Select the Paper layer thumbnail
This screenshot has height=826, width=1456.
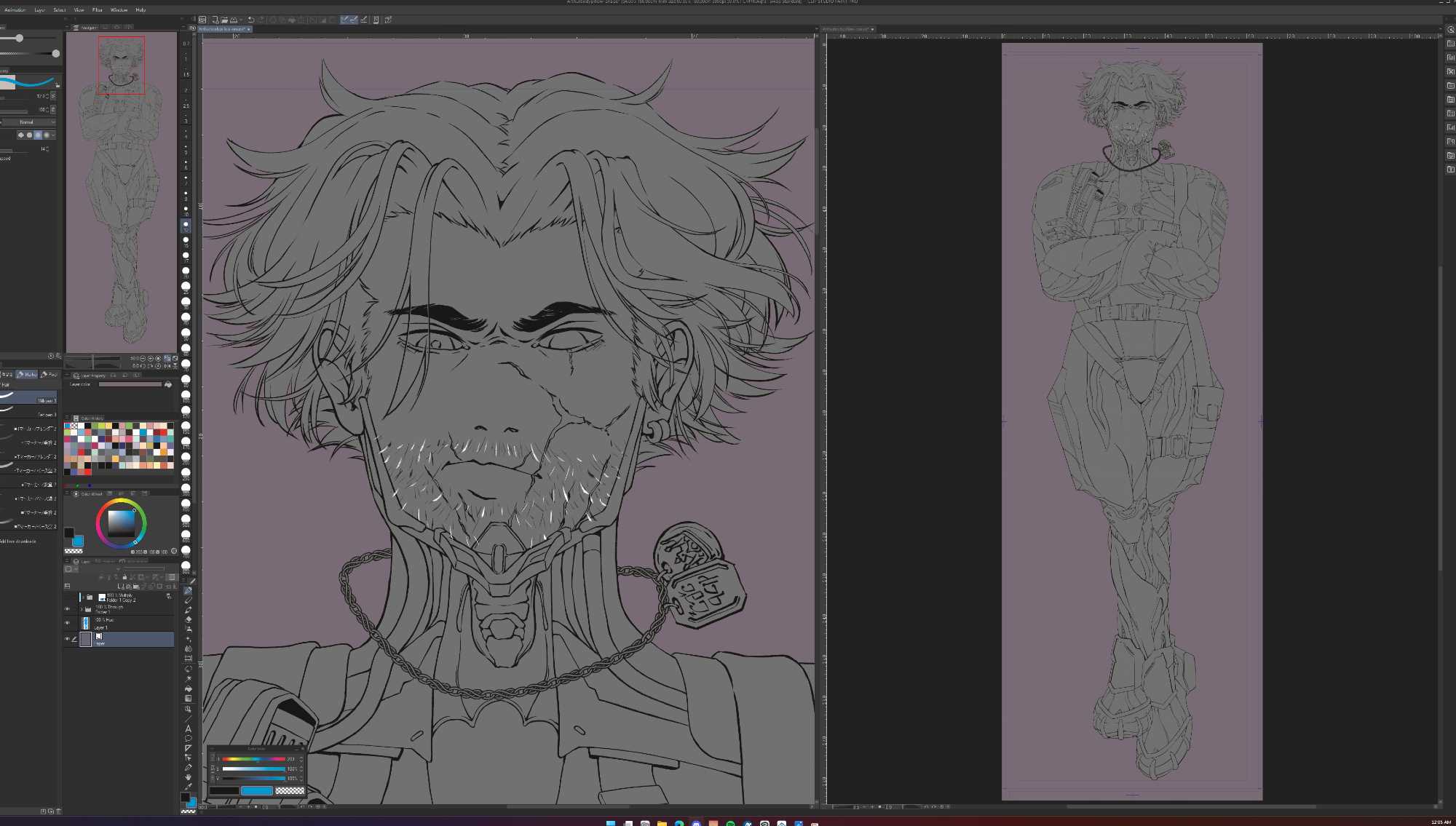[x=85, y=639]
